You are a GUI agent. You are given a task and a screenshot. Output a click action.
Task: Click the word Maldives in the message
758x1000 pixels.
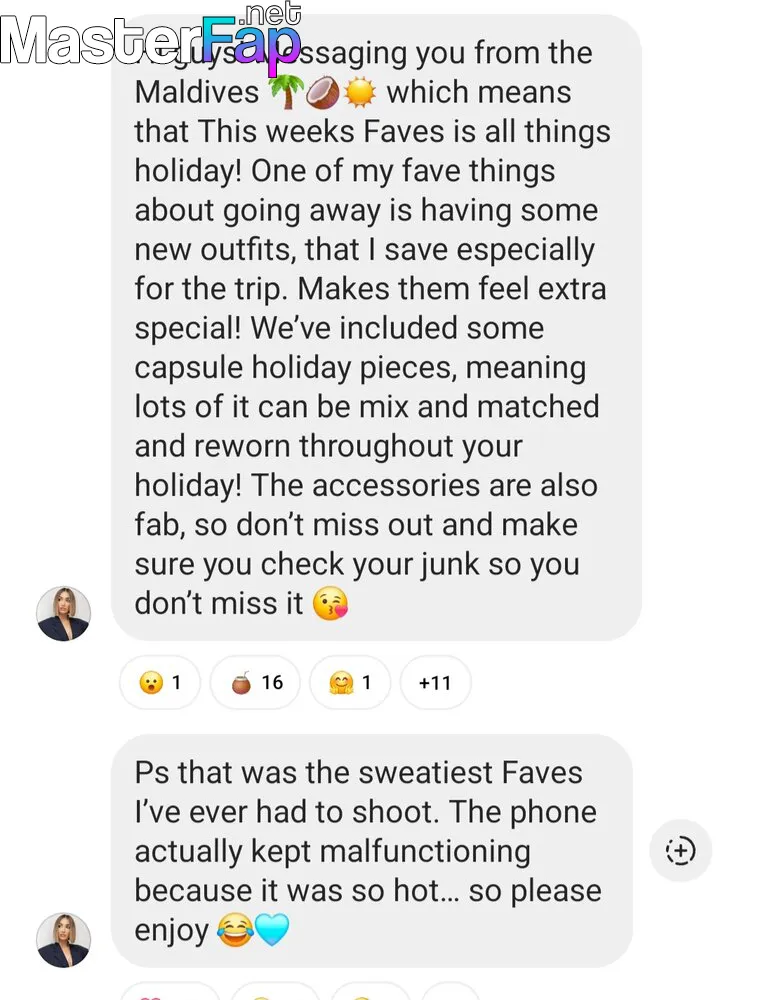pos(197,92)
